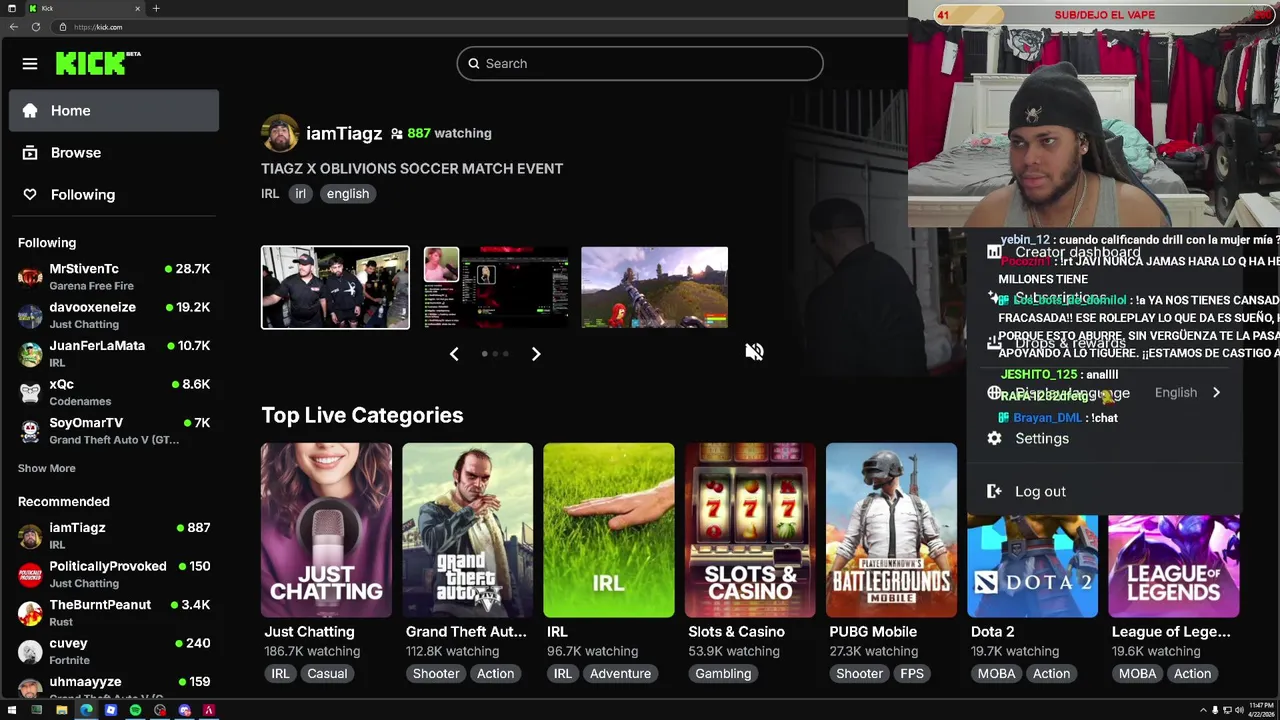Unmute the featured stream preview
Viewport: 1280px width, 720px height.
[x=754, y=352]
